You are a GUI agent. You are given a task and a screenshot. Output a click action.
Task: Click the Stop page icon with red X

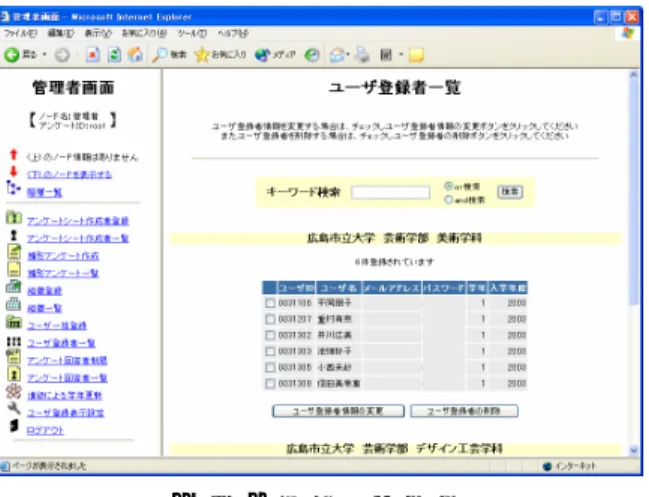[93, 55]
